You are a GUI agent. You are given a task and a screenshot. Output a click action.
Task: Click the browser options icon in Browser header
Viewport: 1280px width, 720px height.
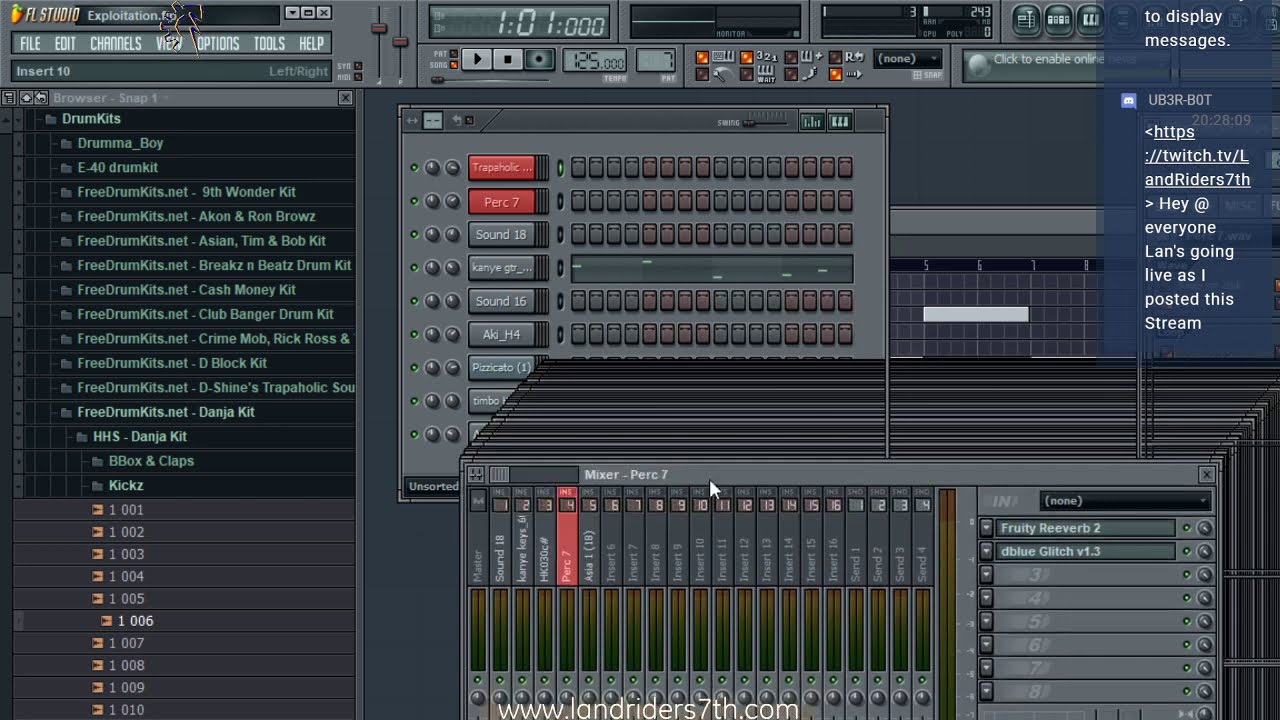pyautogui.click(x=9, y=98)
